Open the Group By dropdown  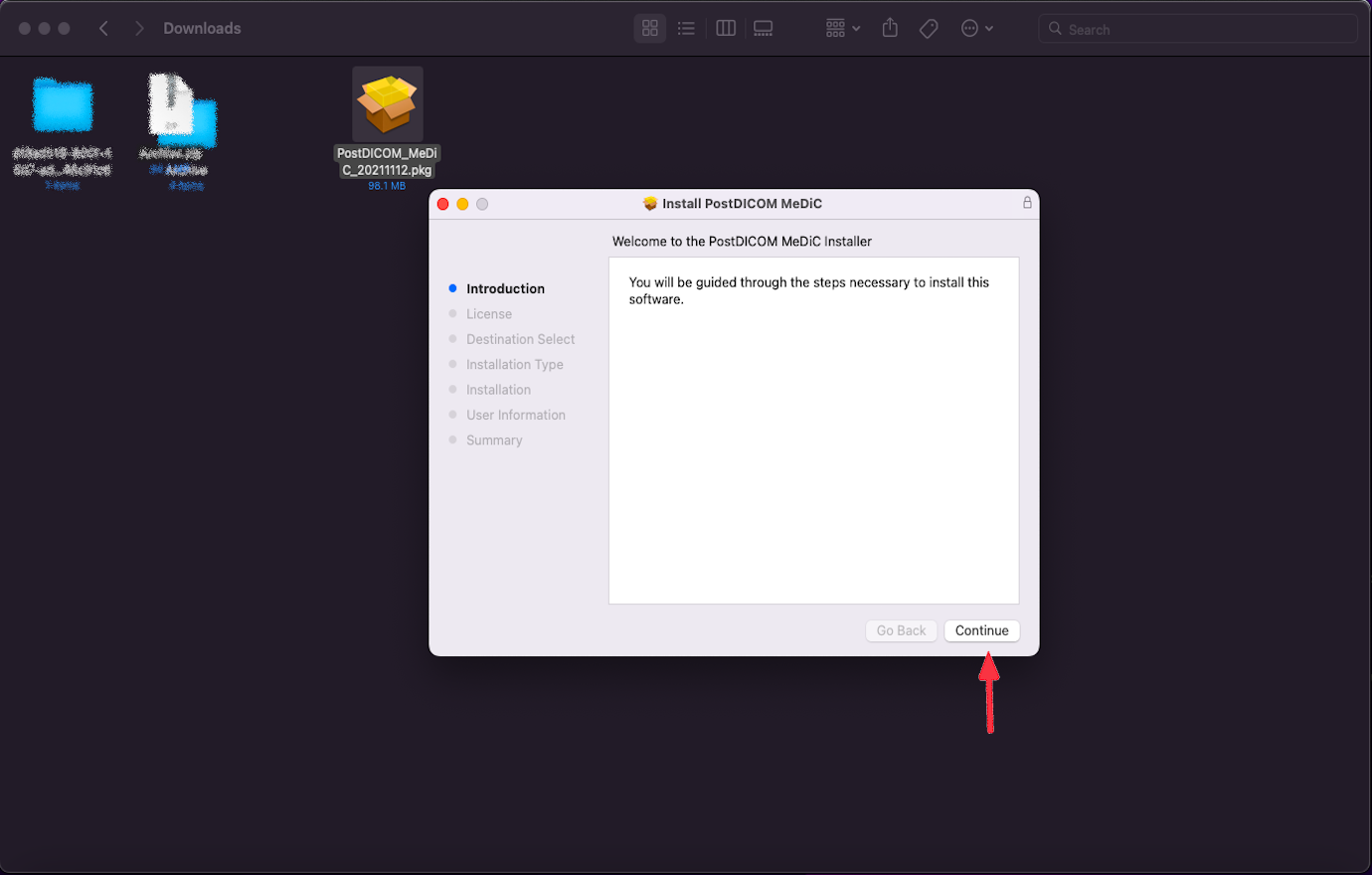(842, 28)
